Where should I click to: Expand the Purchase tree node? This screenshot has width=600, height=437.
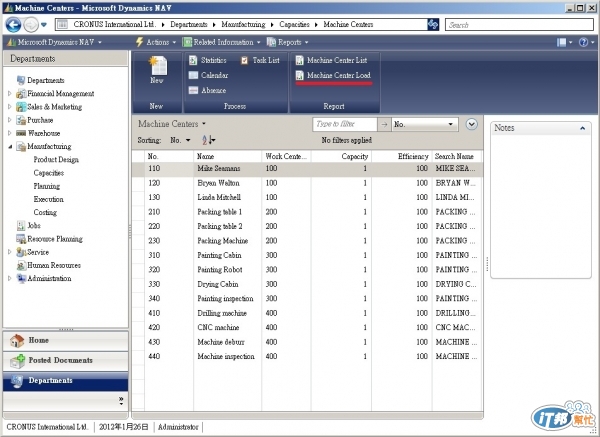[10, 120]
